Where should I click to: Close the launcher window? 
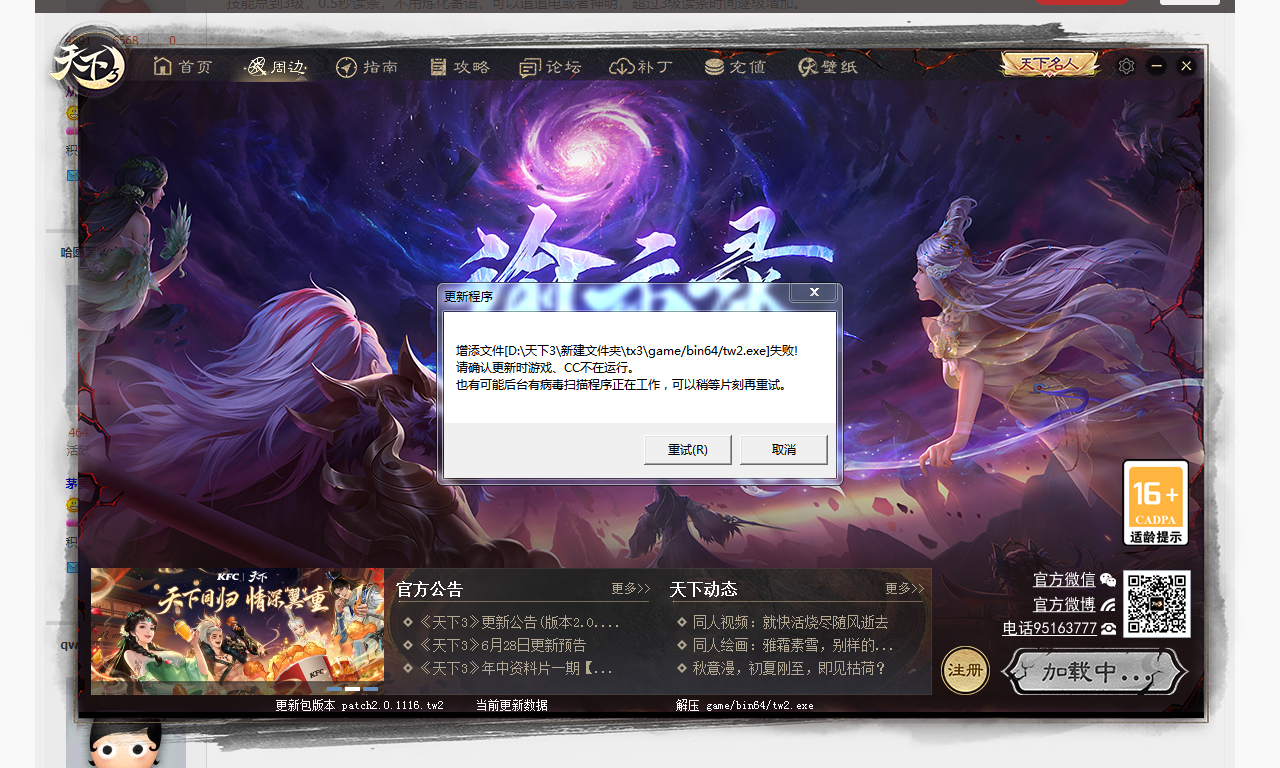[1186, 66]
